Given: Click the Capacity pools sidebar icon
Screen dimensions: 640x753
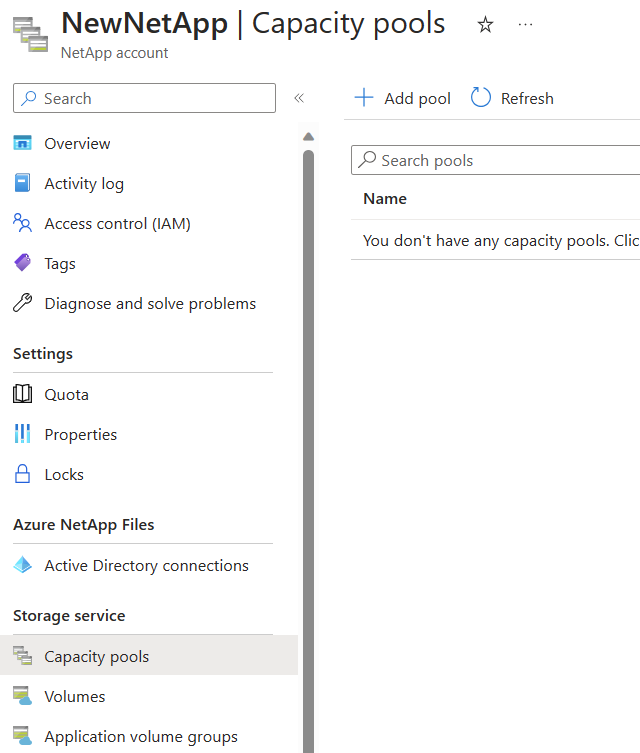Looking at the screenshot, I should pyautogui.click(x=23, y=656).
